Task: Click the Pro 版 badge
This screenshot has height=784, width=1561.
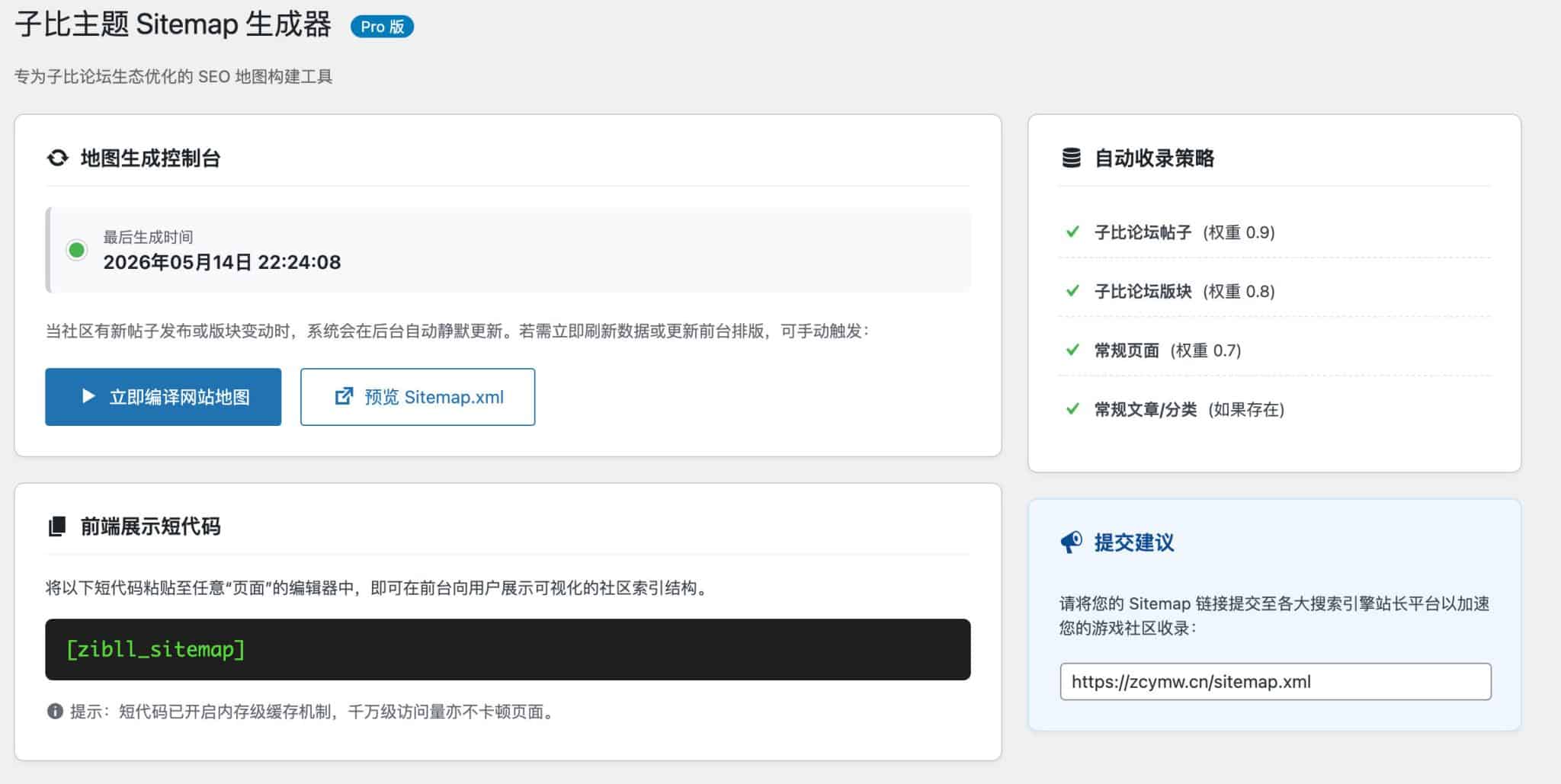Action: [382, 27]
